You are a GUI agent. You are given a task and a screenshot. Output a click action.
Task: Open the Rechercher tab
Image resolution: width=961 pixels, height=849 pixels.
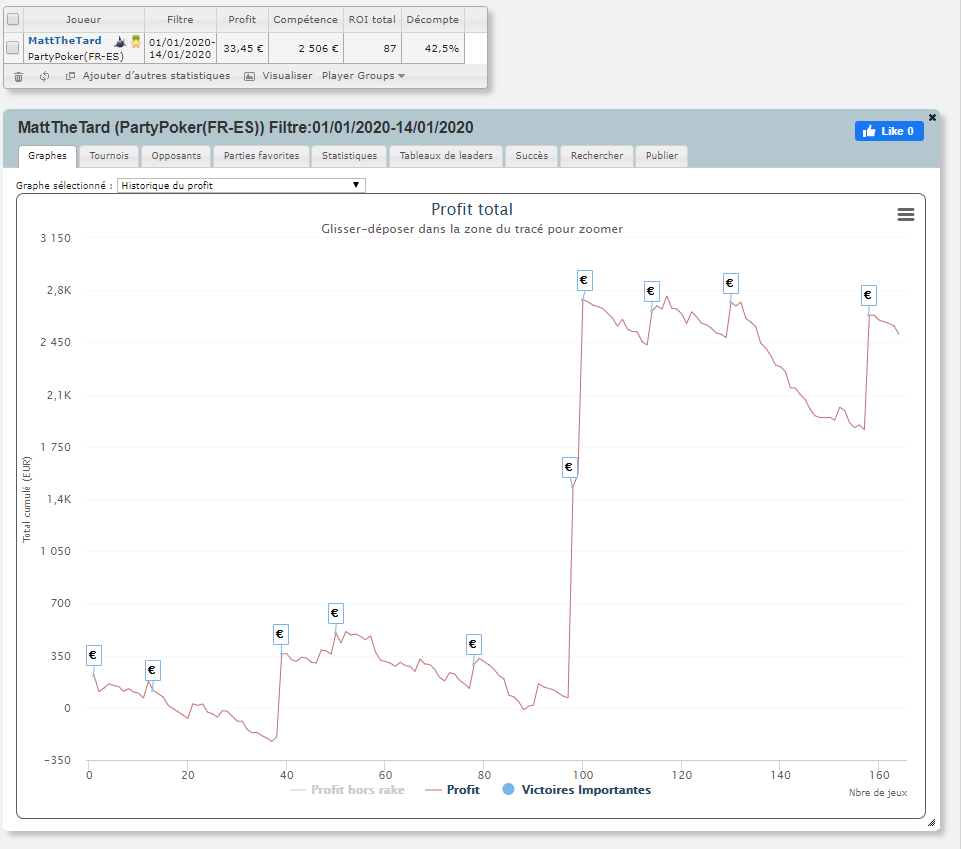[x=597, y=156]
